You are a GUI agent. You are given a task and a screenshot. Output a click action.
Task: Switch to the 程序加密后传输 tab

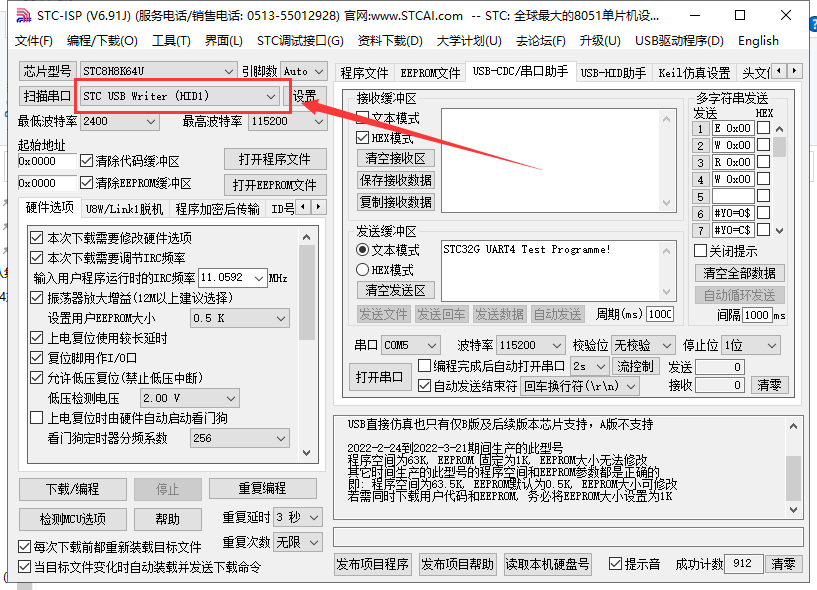[217, 209]
